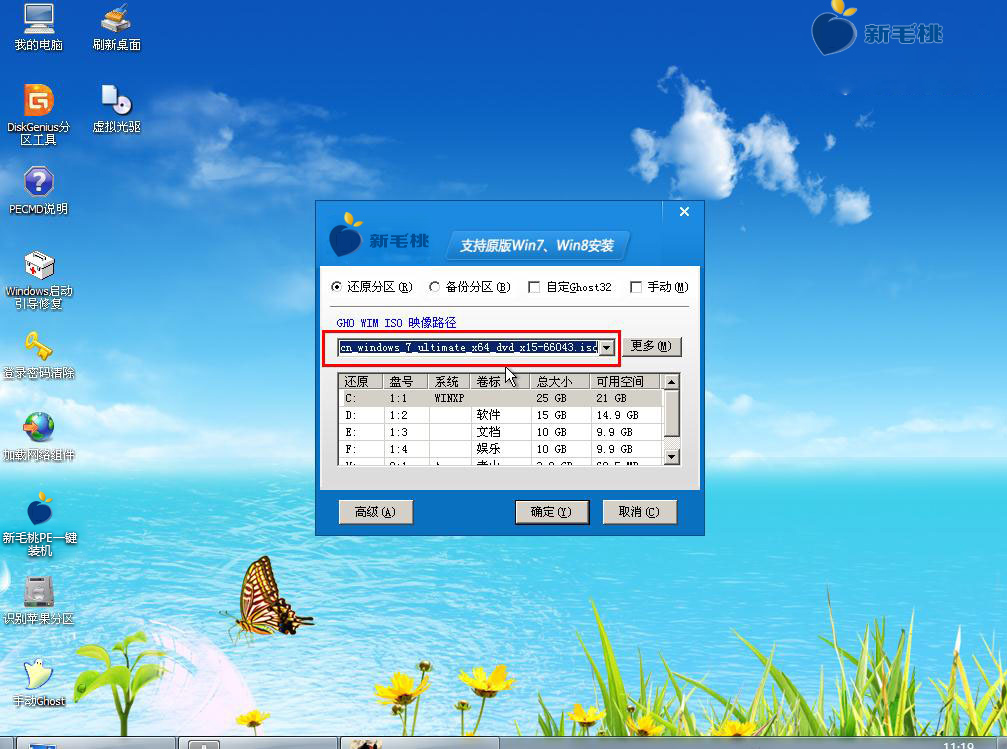Open the PECMD说明 help icon
The height and width of the screenshot is (749, 1007).
pos(39,191)
